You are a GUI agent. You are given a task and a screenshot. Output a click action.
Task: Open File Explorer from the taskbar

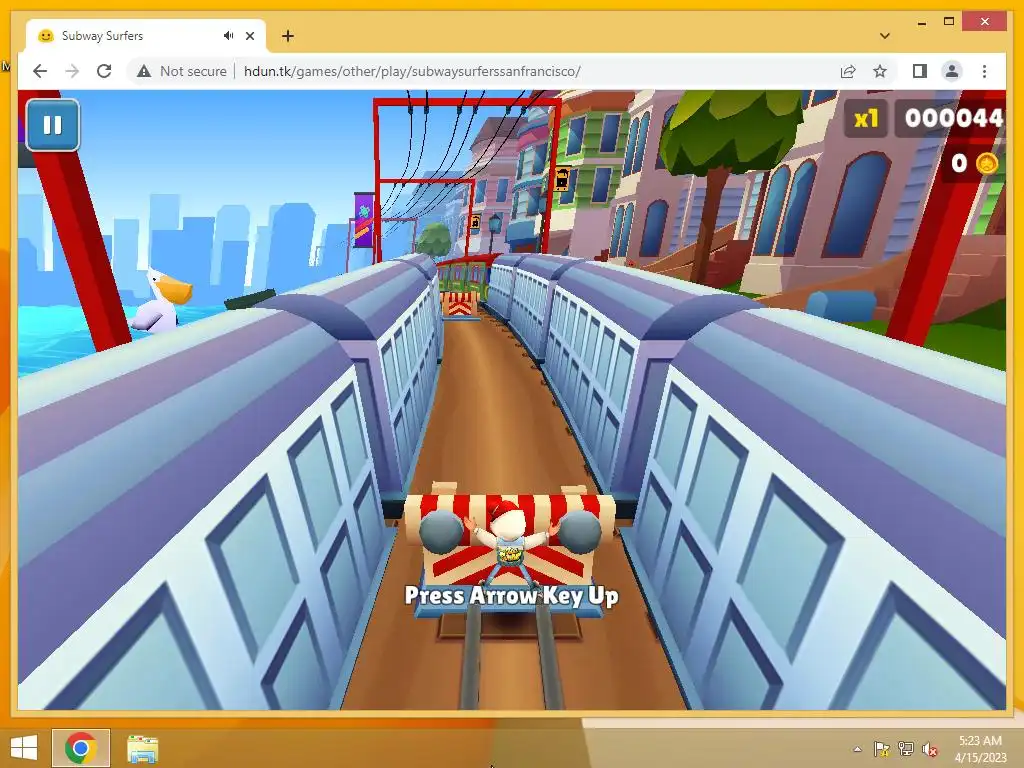(142, 748)
